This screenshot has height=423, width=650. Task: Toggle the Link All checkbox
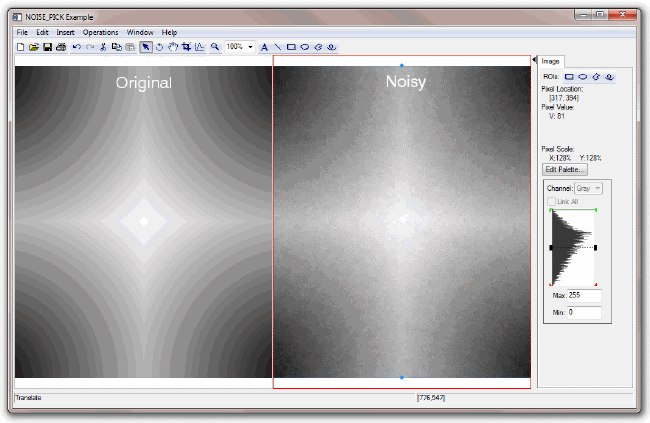551,202
